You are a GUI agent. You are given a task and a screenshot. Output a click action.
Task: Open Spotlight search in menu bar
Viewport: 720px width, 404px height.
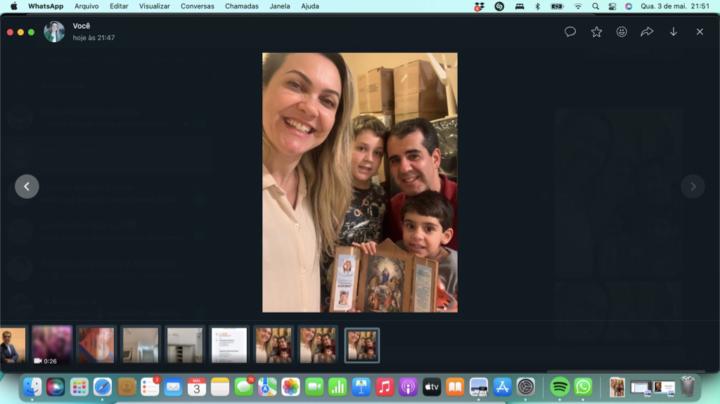(x=595, y=6)
